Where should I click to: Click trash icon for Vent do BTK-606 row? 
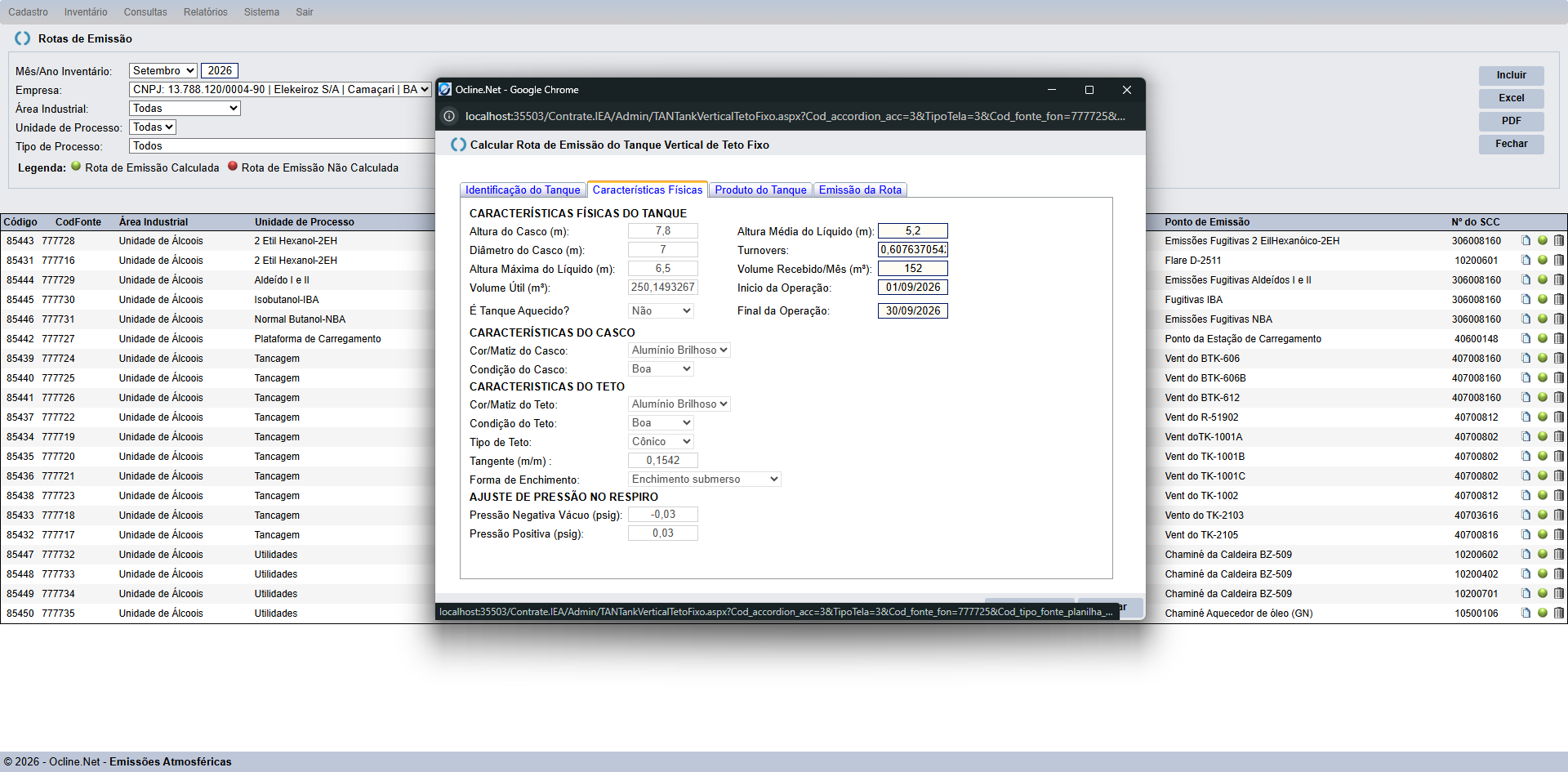(1558, 359)
